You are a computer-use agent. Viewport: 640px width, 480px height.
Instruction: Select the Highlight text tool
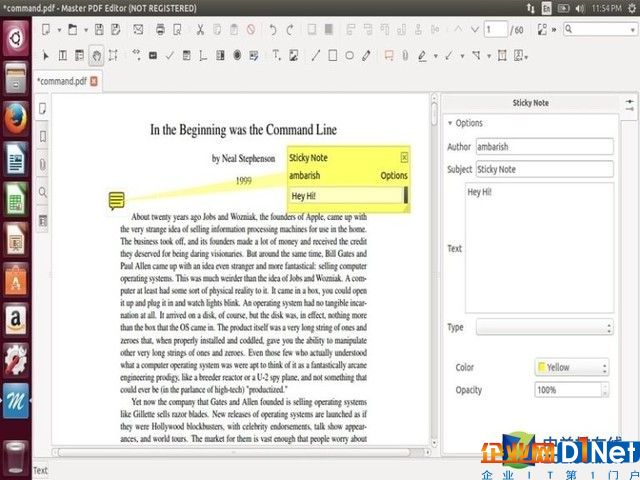click(422, 56)
